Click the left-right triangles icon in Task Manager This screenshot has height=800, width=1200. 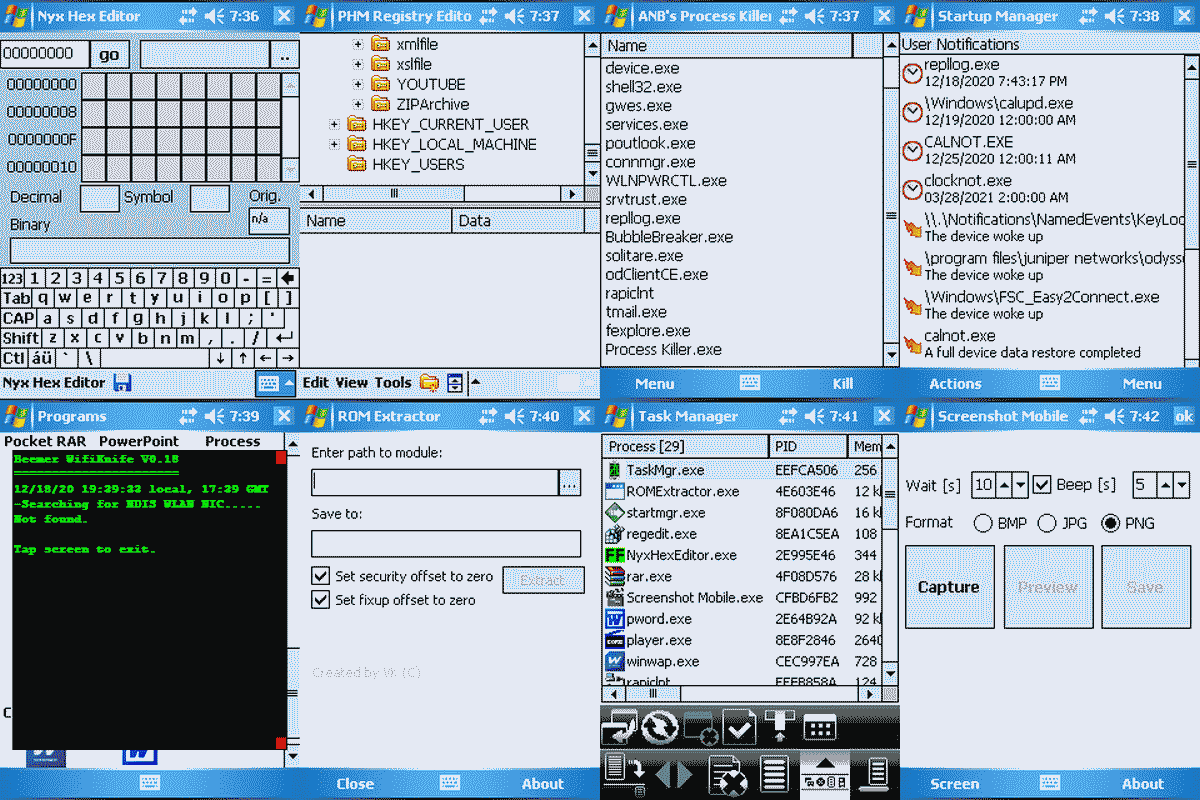[673, 776]
